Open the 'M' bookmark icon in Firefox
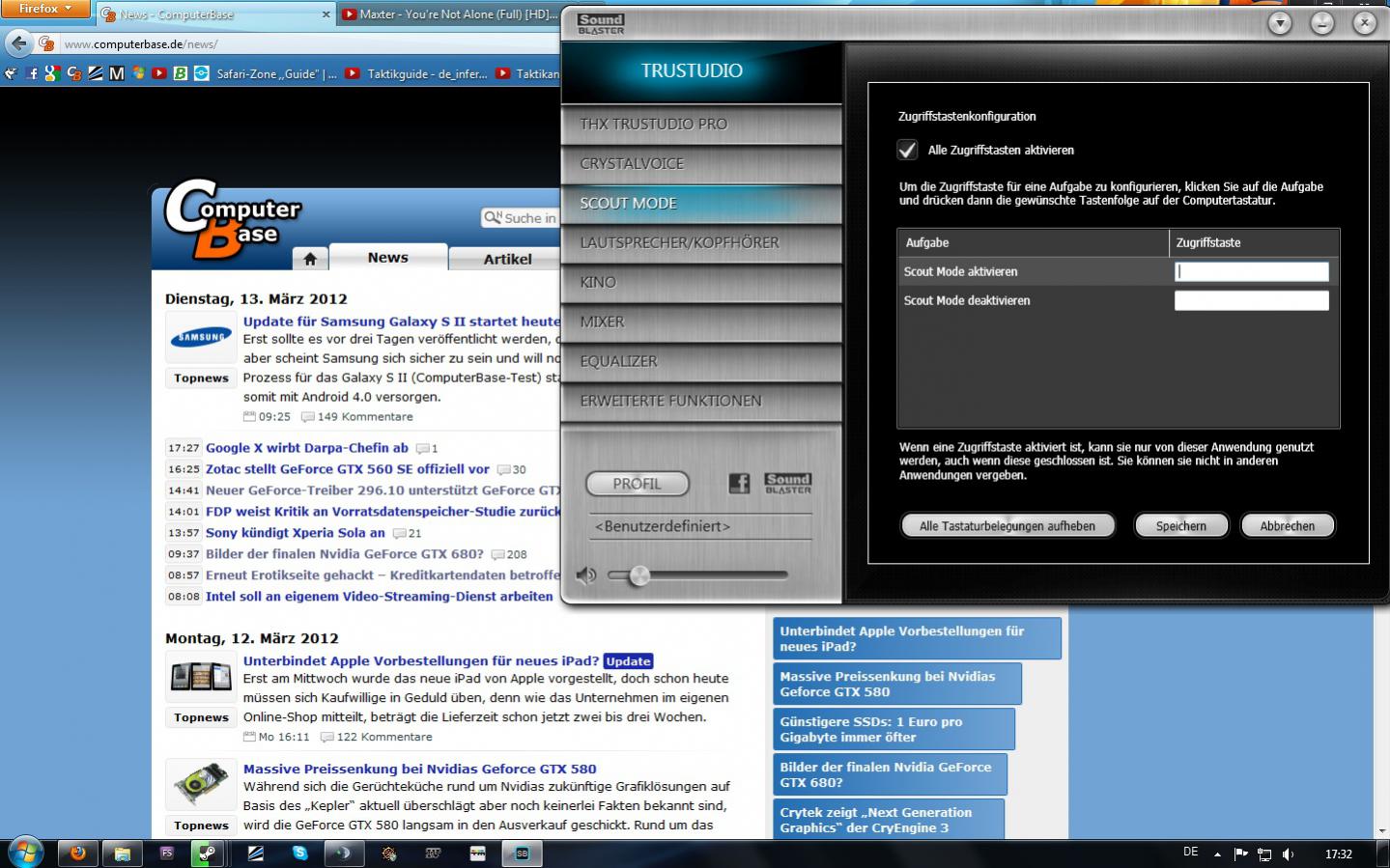This screenshot has width=1390, height=868. click(x=117, y=73)
